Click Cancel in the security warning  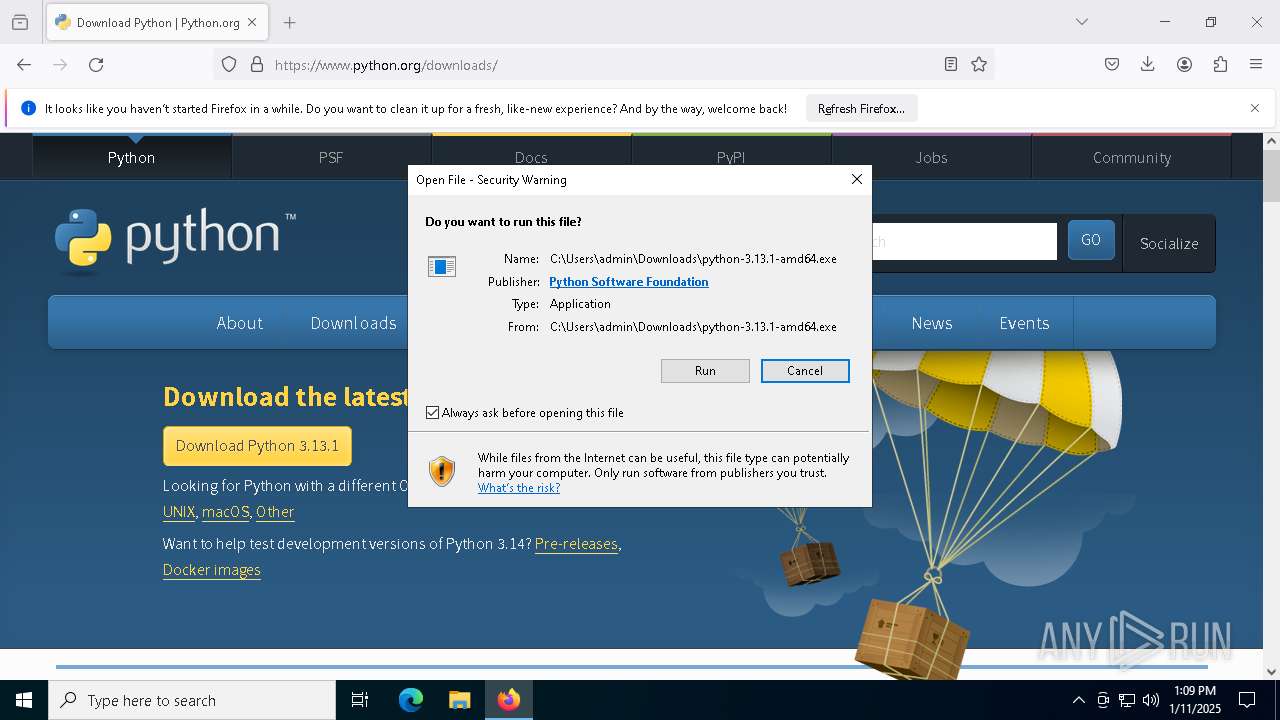(x=805, y=371)
